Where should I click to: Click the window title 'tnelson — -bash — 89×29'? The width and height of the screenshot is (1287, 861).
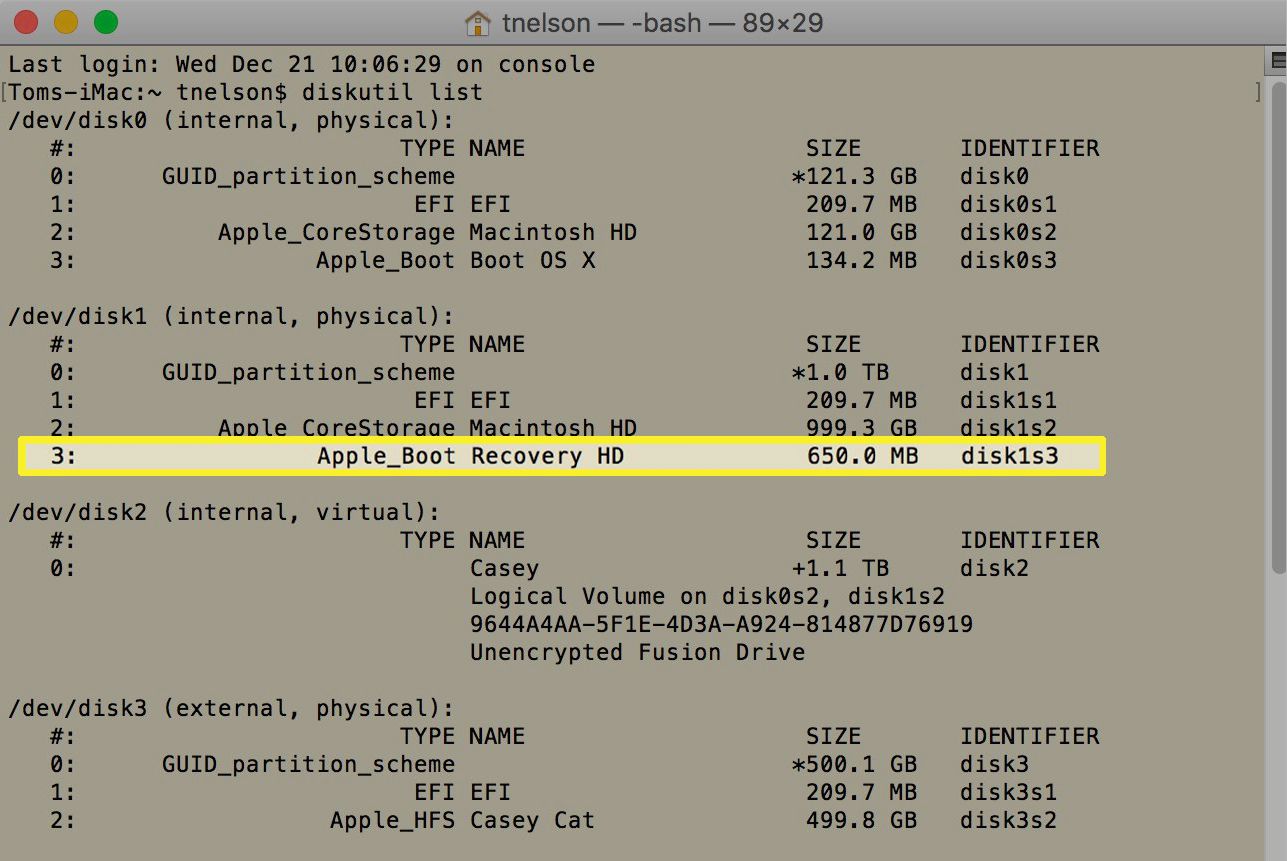662,22
